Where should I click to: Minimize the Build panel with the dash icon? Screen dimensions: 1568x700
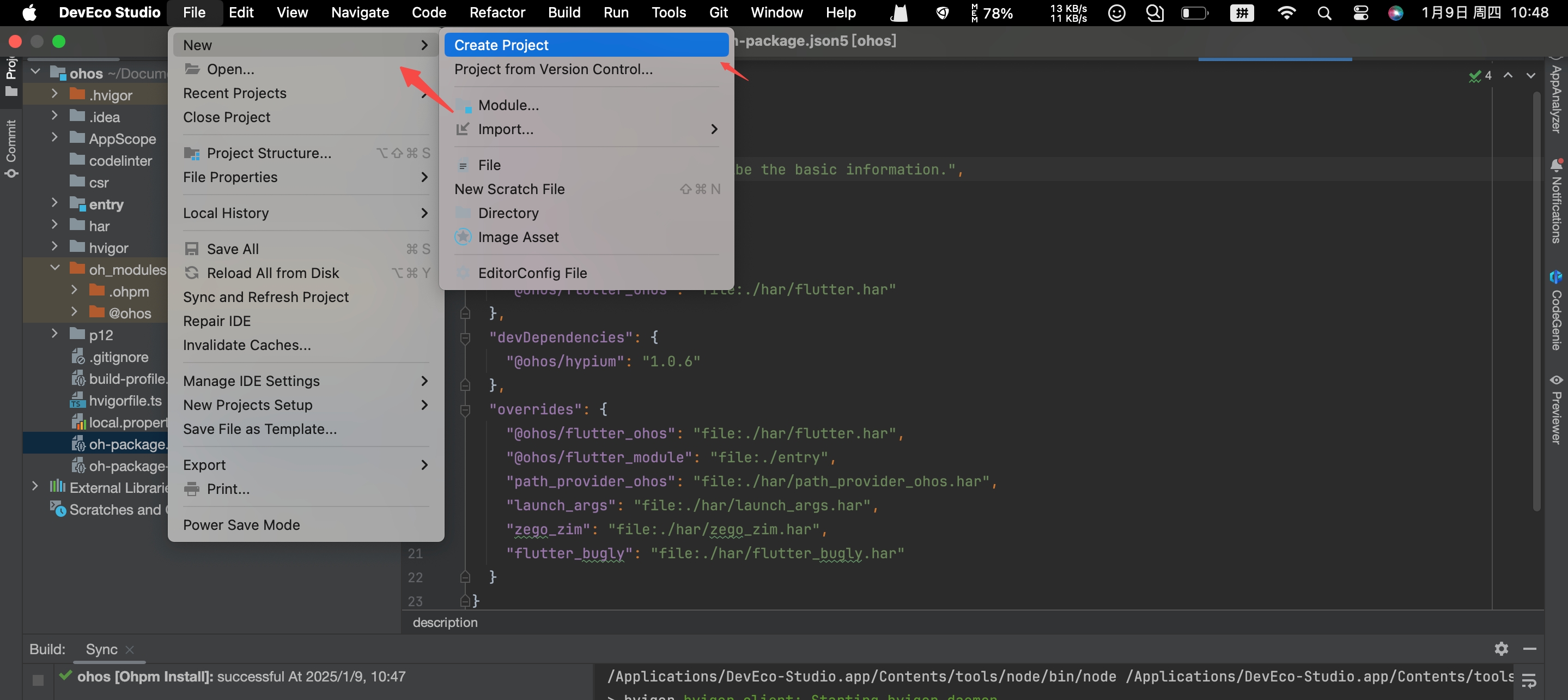click(1530, 649)
